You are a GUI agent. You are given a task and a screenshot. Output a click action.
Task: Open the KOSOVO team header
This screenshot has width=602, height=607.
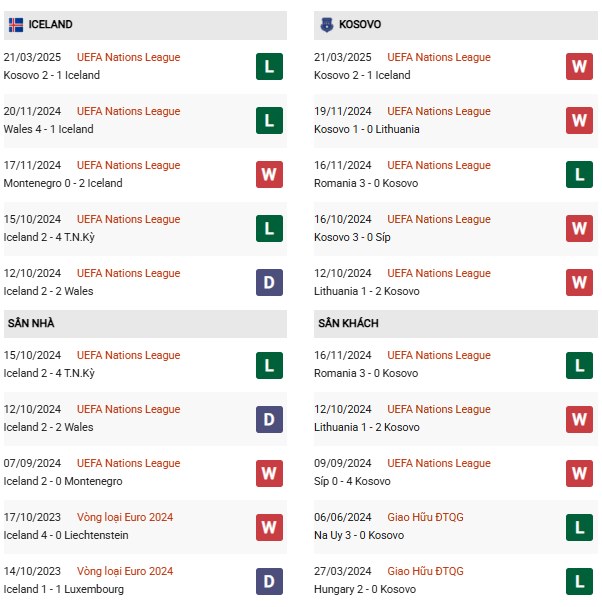pos(456,25)
